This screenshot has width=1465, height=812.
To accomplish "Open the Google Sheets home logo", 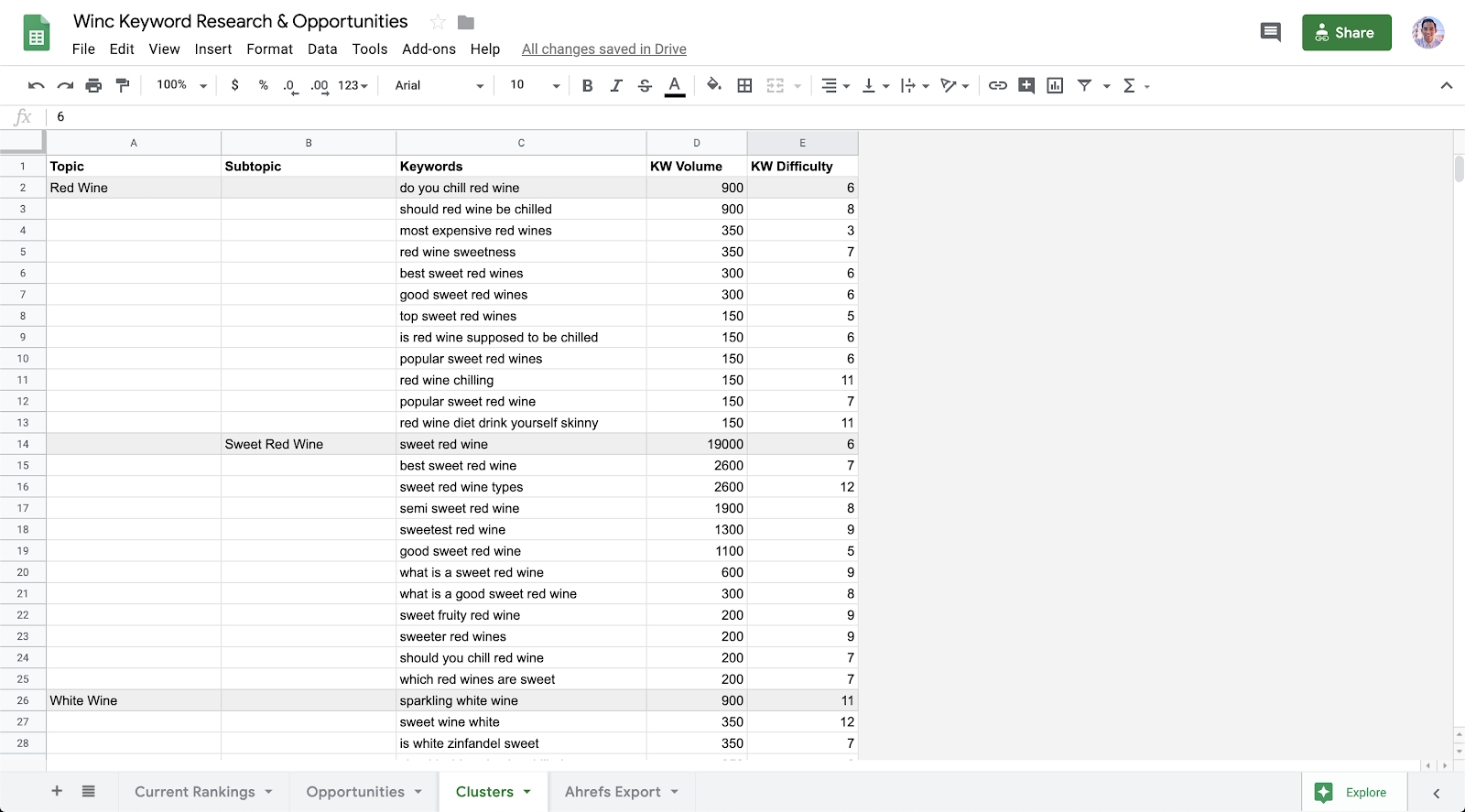I will point(37,34).
